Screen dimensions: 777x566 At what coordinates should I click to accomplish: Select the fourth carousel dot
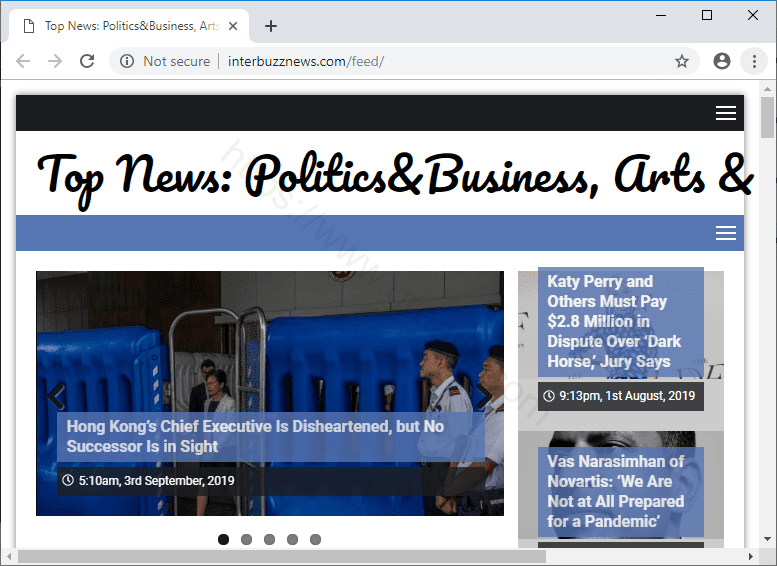(292, 539)
